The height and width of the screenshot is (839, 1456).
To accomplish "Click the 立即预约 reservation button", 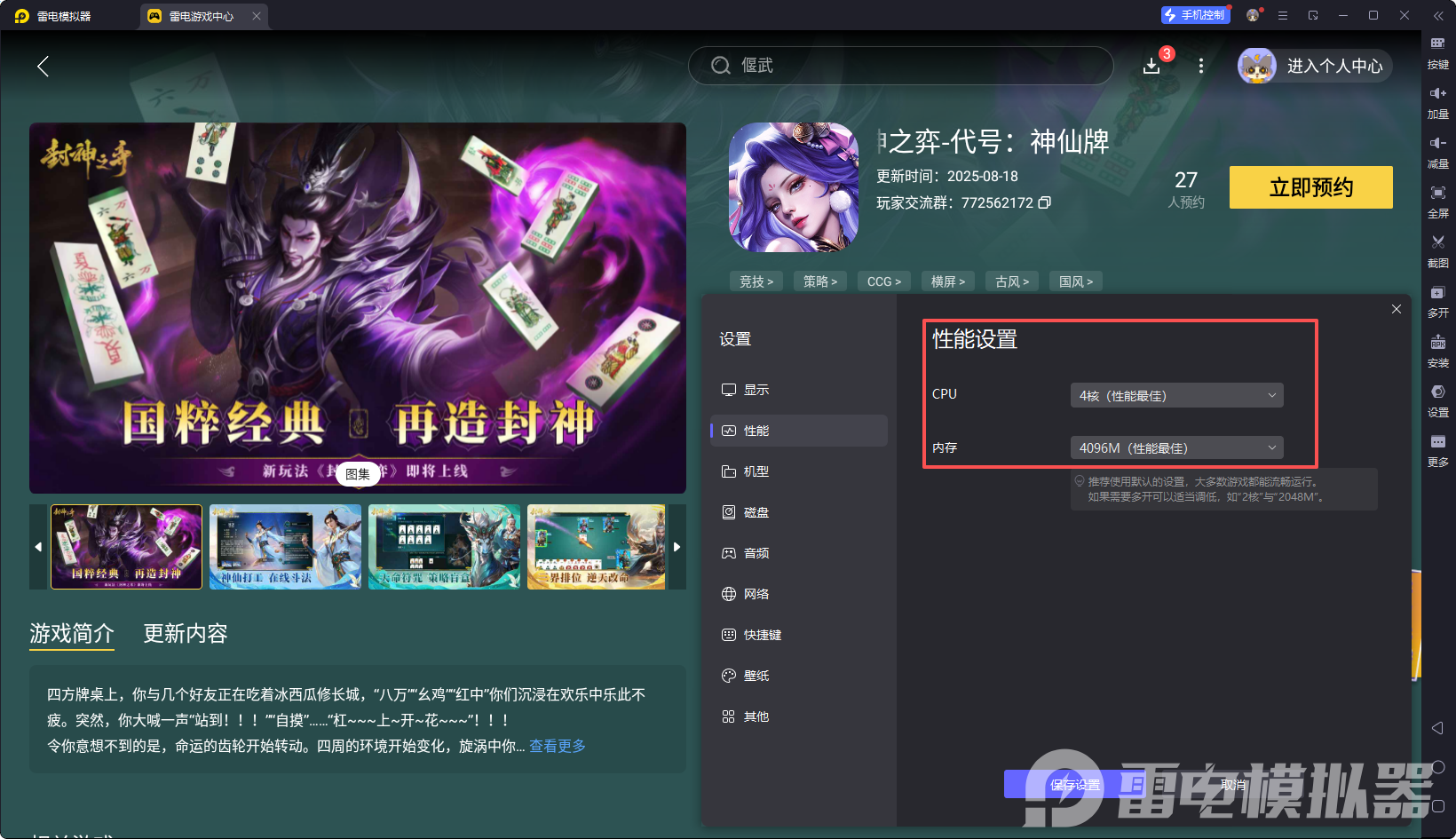I will (x=1310, y=187).
